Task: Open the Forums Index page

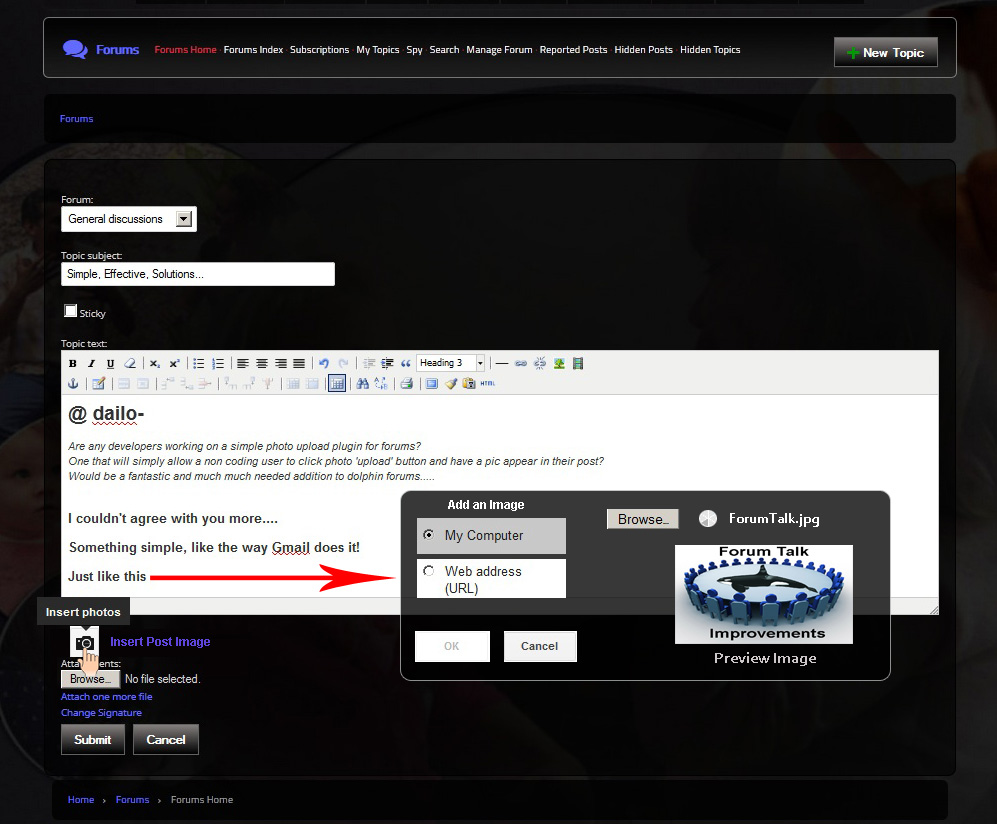Action: click(253, 49)
